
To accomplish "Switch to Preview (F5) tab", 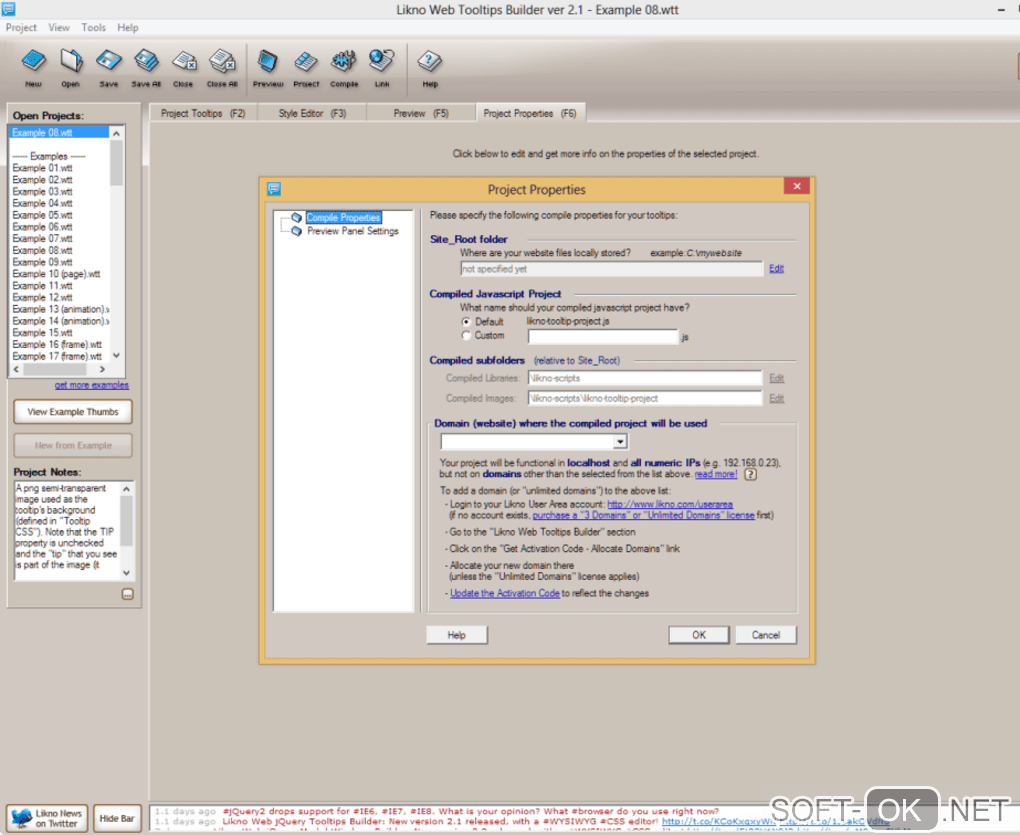I will [421, 113].
